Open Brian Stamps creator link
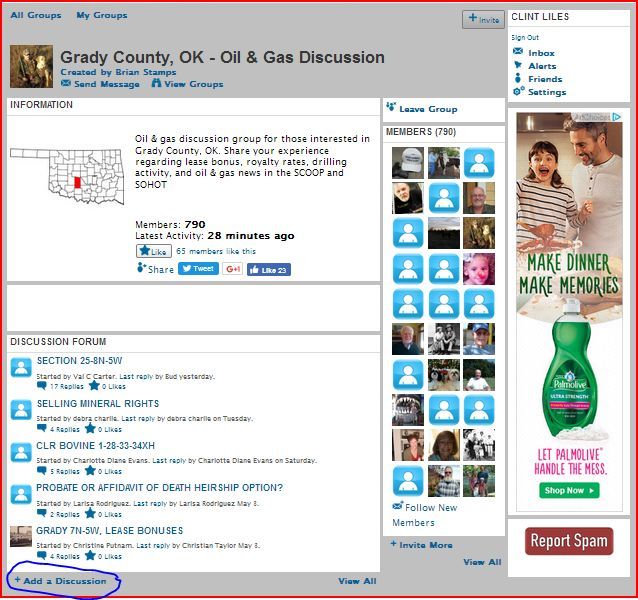This screenshot has height=600, width=638. [x=146, y=72]
